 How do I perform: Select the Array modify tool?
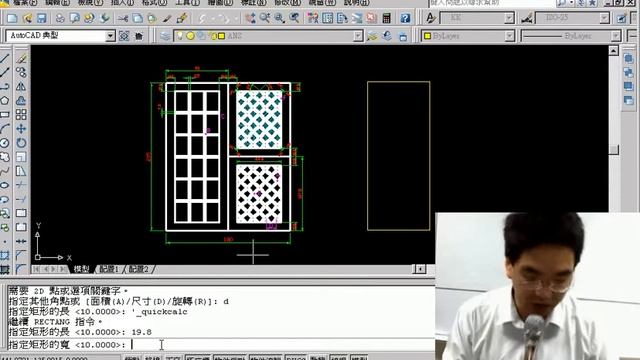(x=21, y=115)
